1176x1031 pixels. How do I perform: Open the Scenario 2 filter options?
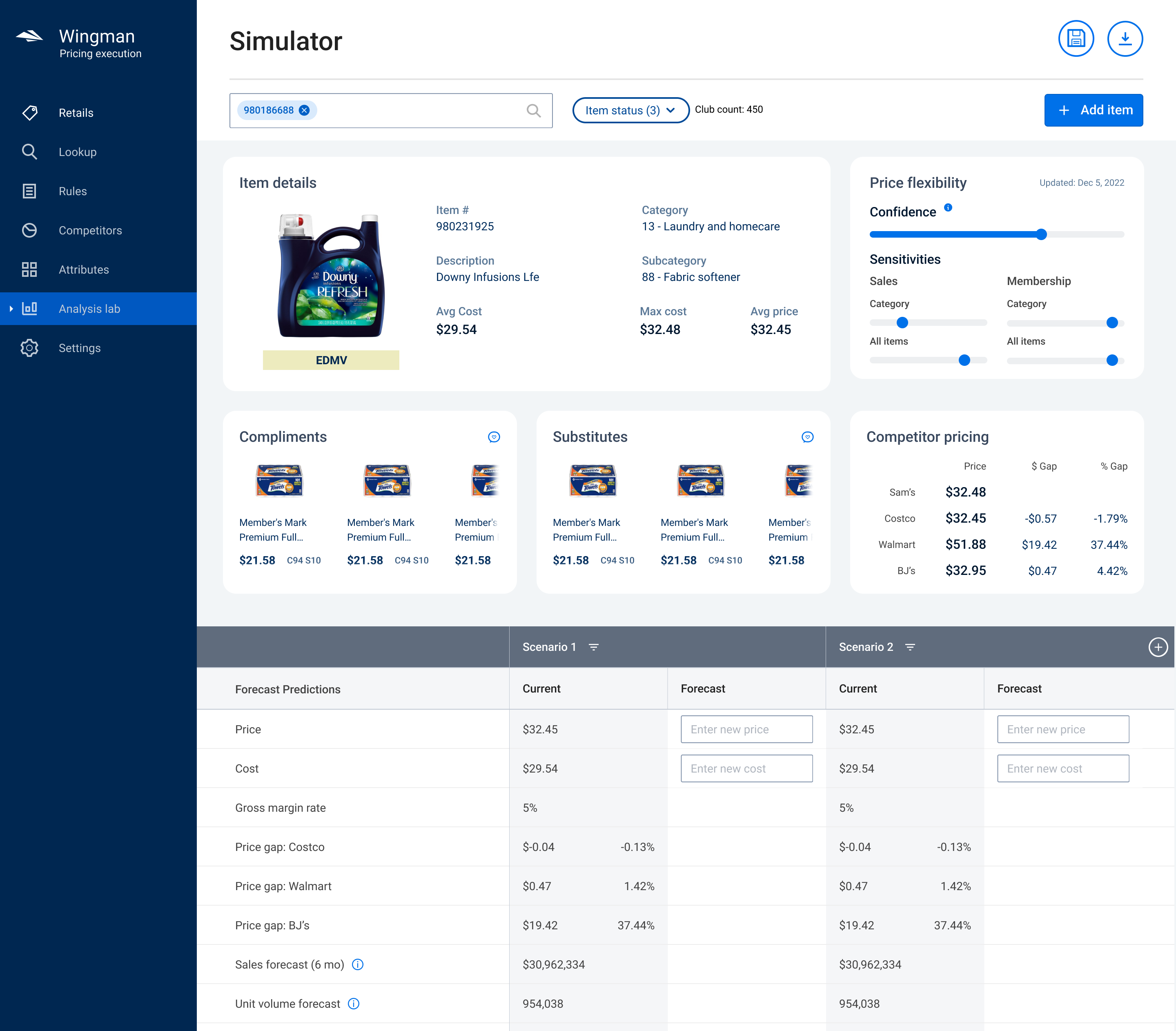911,647
